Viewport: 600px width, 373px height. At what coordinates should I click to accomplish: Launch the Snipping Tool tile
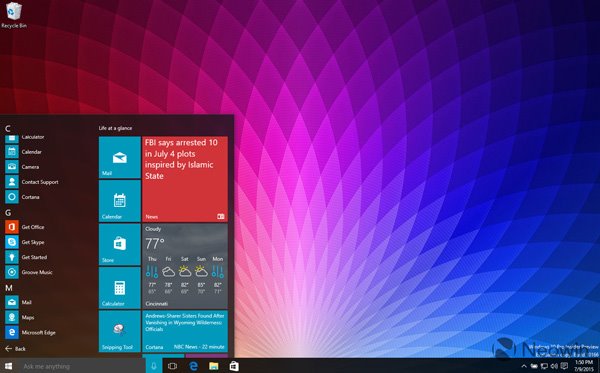[x=120, y=331]
